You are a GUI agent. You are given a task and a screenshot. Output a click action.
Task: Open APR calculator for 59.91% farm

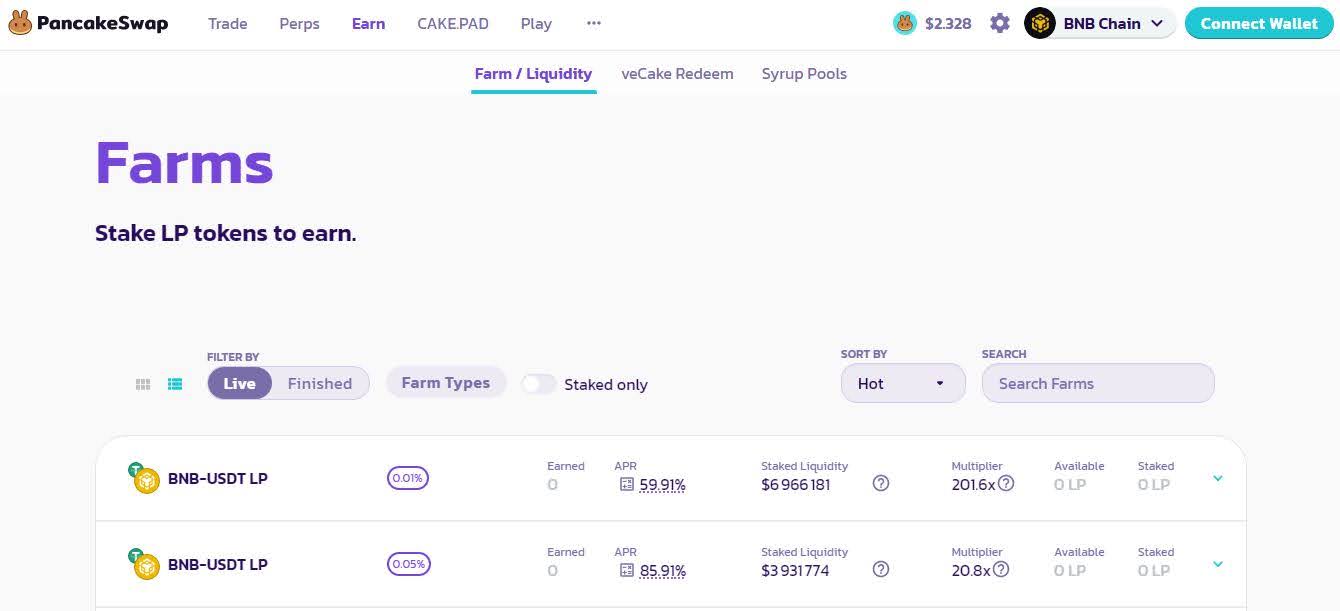click(x=627, y=485)
